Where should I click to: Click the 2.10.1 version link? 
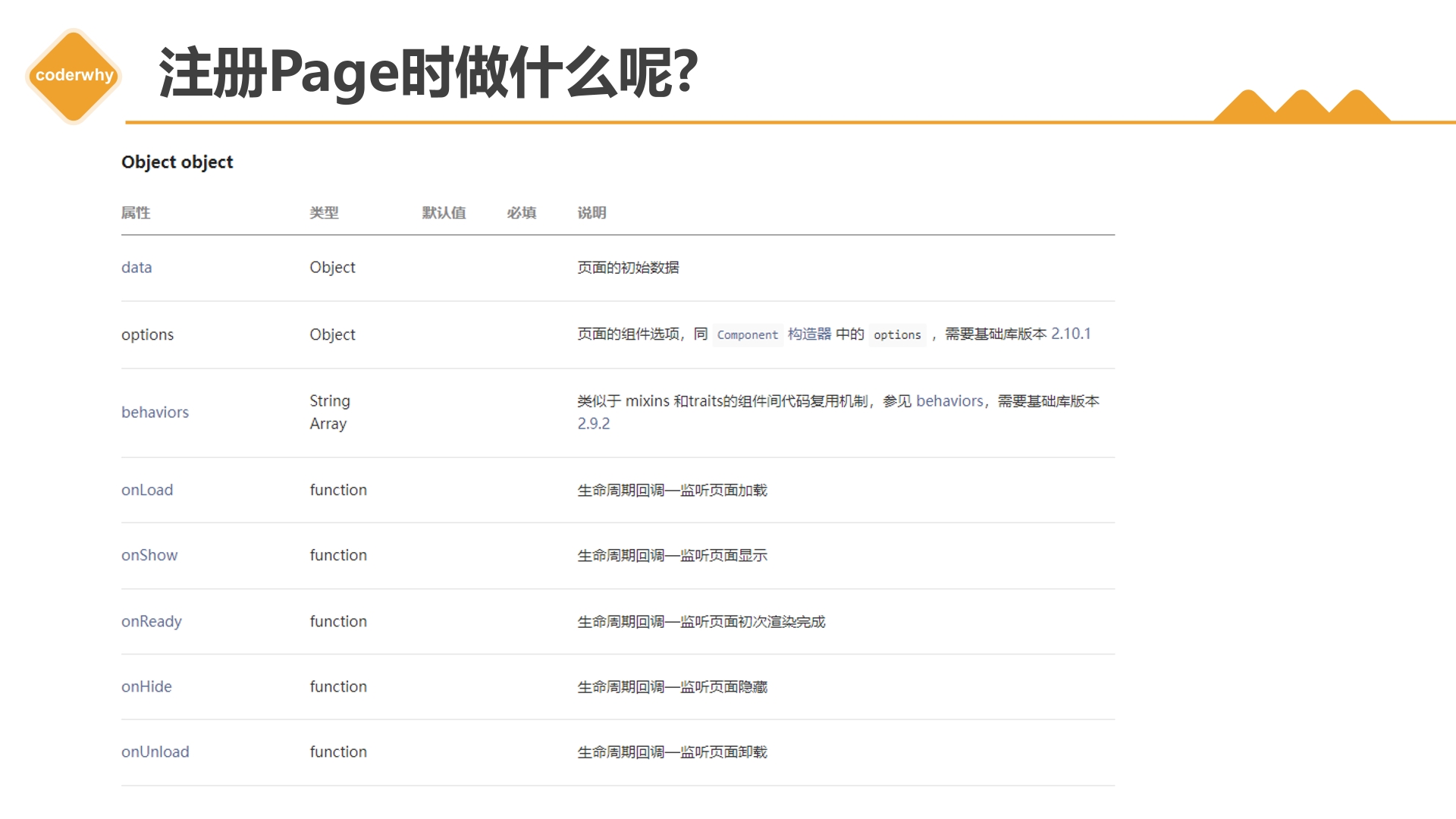tap(1071, 334)
